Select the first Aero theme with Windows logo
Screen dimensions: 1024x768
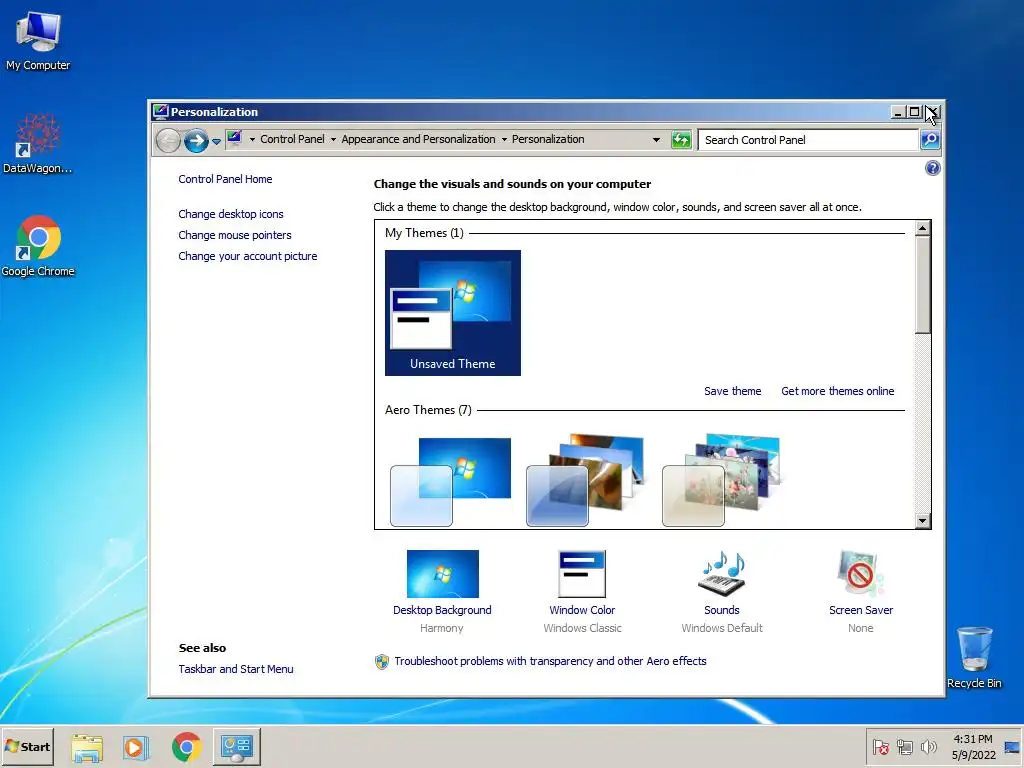pyautogui.click(x=451, y=481)
